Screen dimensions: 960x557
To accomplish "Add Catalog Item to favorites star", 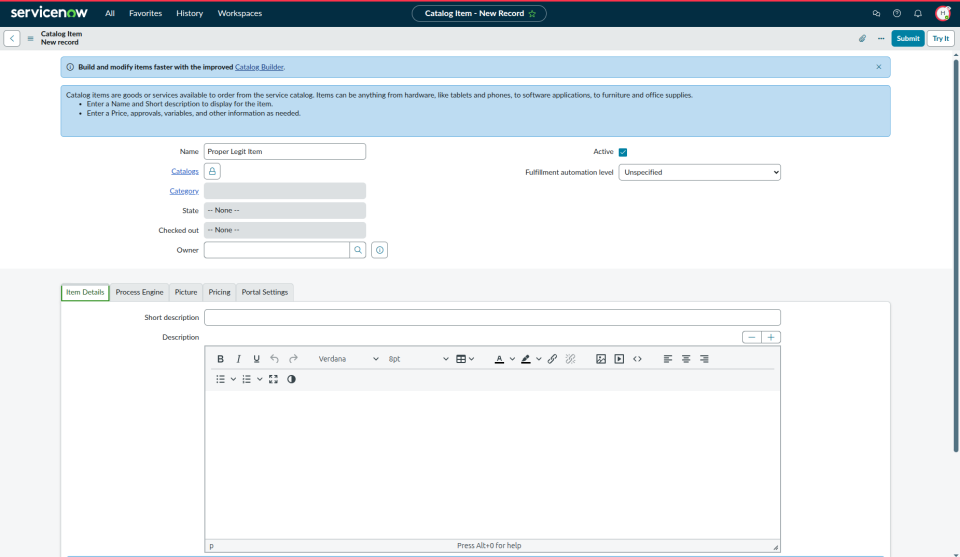I will pyautogui.click(x=532, y=13).
